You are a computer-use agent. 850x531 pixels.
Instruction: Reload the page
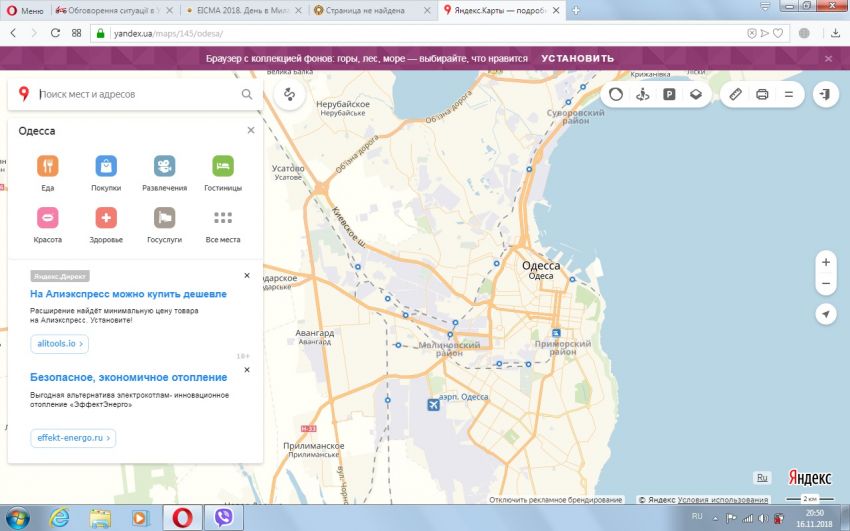pyautogui.click(x=55, y=33)
